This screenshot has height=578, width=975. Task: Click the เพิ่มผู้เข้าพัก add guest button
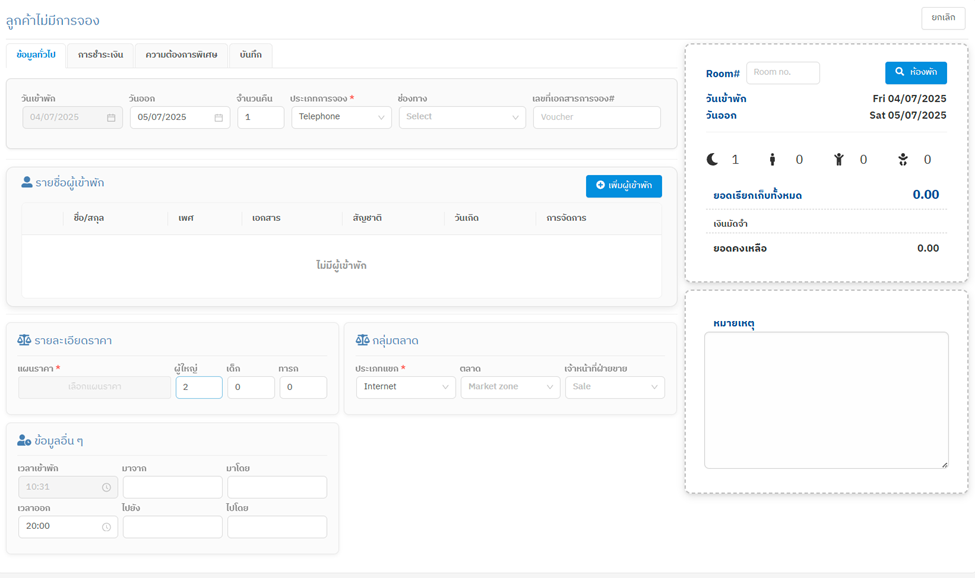[x=624, y=186]
